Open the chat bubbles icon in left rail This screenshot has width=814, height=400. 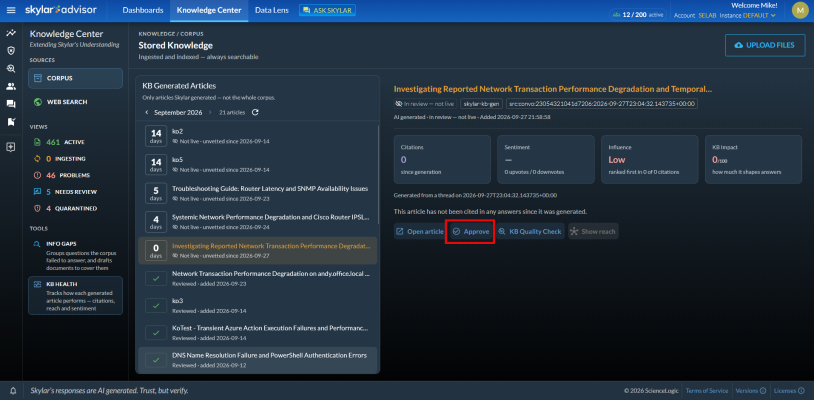tap(11, 104)
